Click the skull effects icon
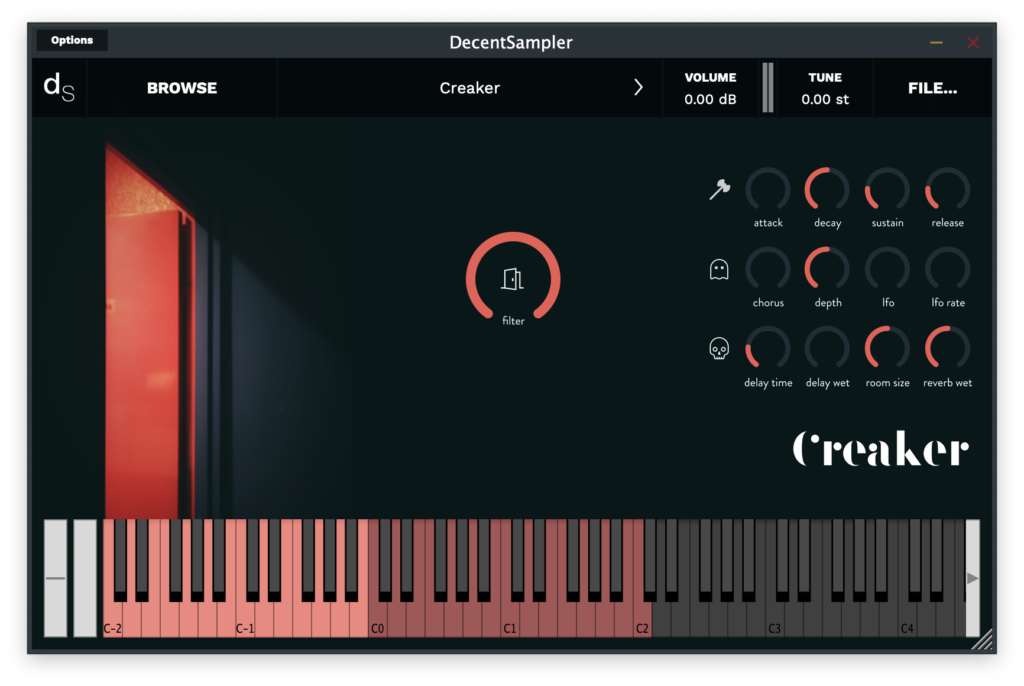This screenshot has width=1024, height=686. point(719,349)
